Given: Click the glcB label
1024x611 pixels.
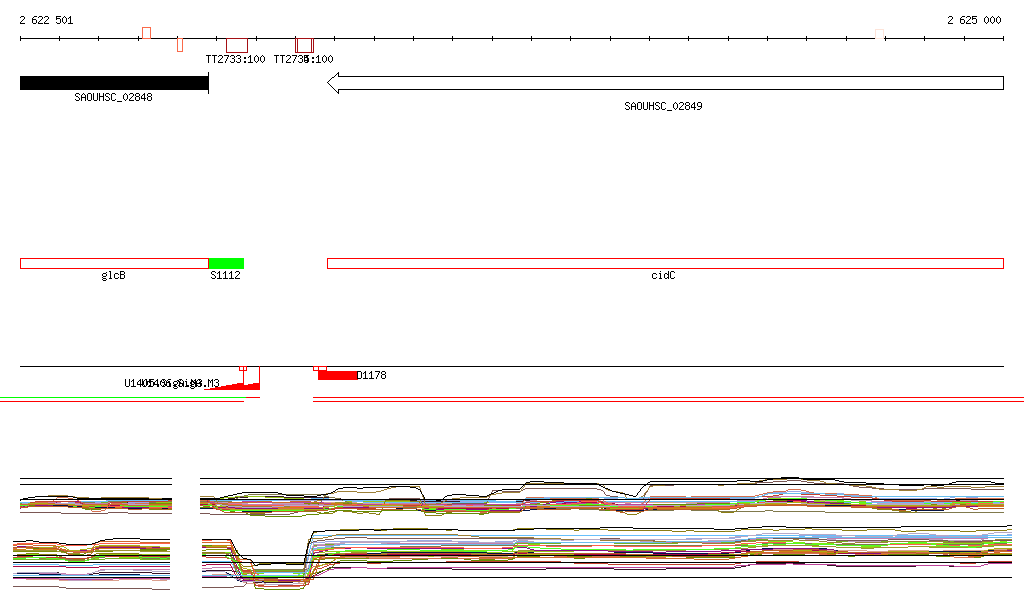Looking at the screenshot, I should point(114,275).
